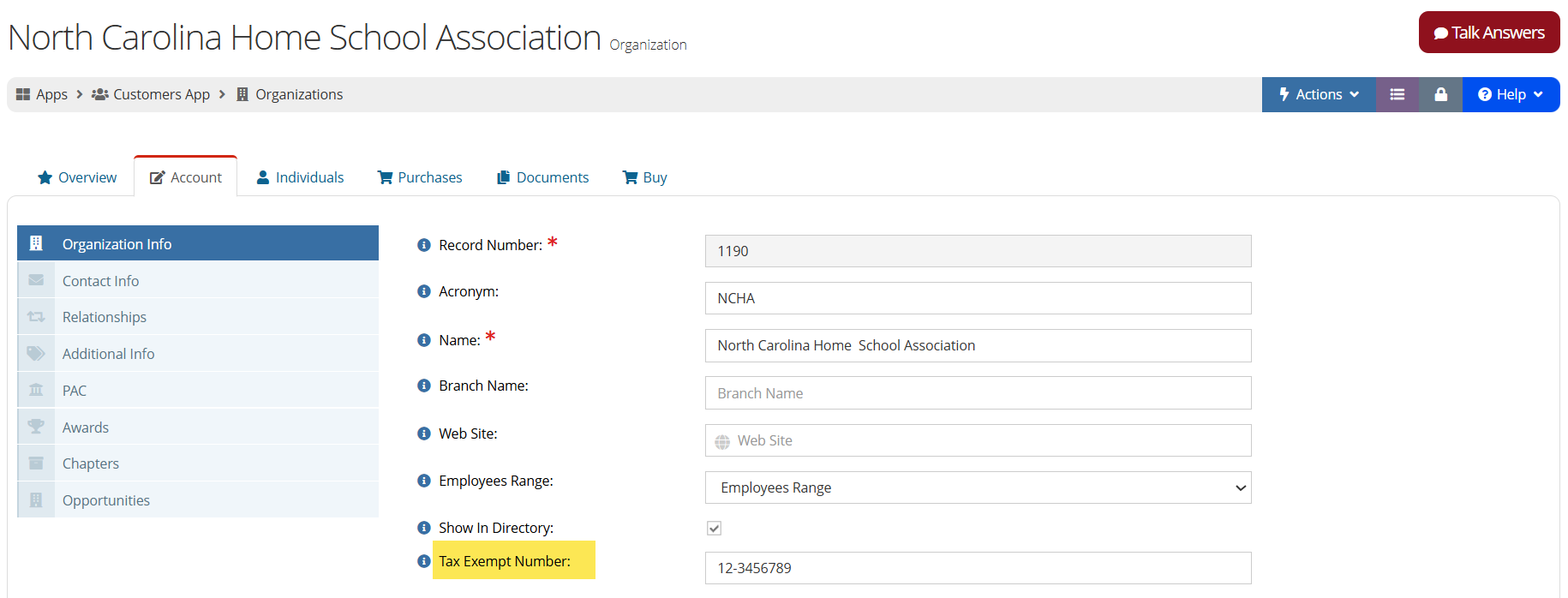Follow the Organizations breadcrumb link
1568x598 pixels.
point(299,94)
